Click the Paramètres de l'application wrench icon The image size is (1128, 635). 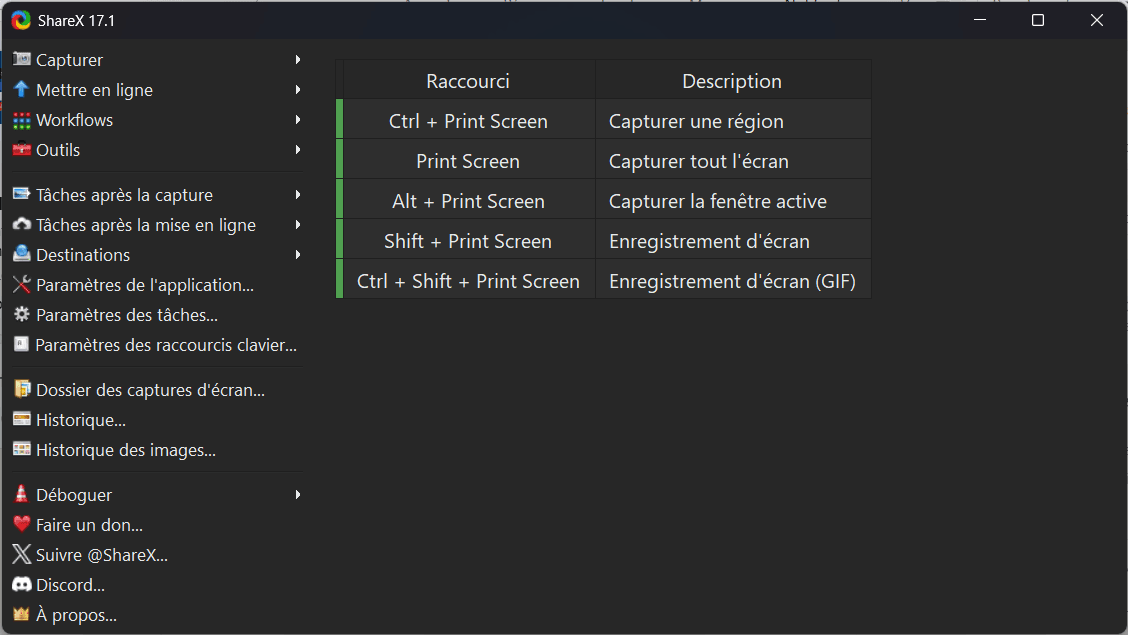tap(22, 285)
